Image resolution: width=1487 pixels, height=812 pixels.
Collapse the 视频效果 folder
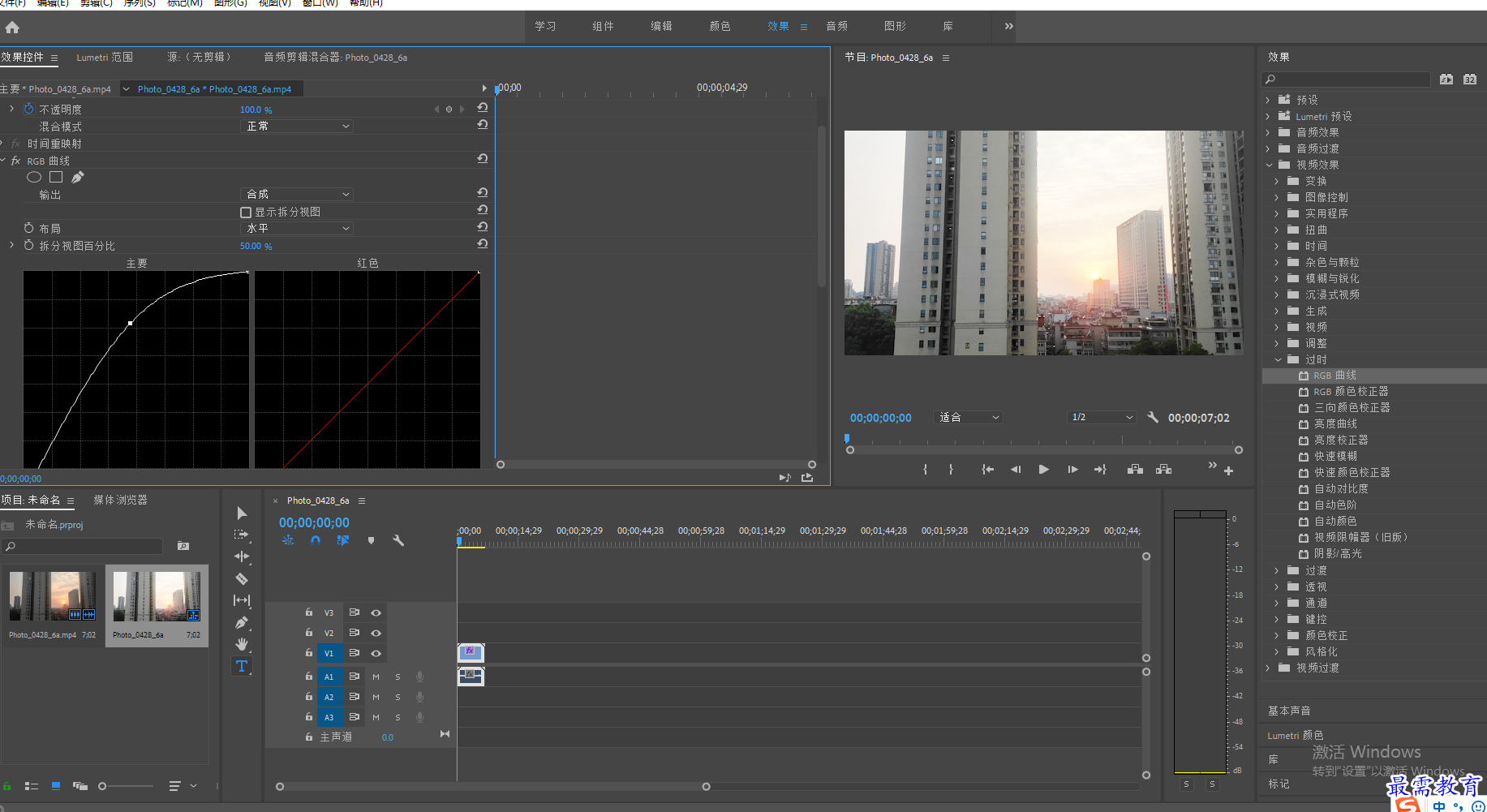(x=1270, y=165)
